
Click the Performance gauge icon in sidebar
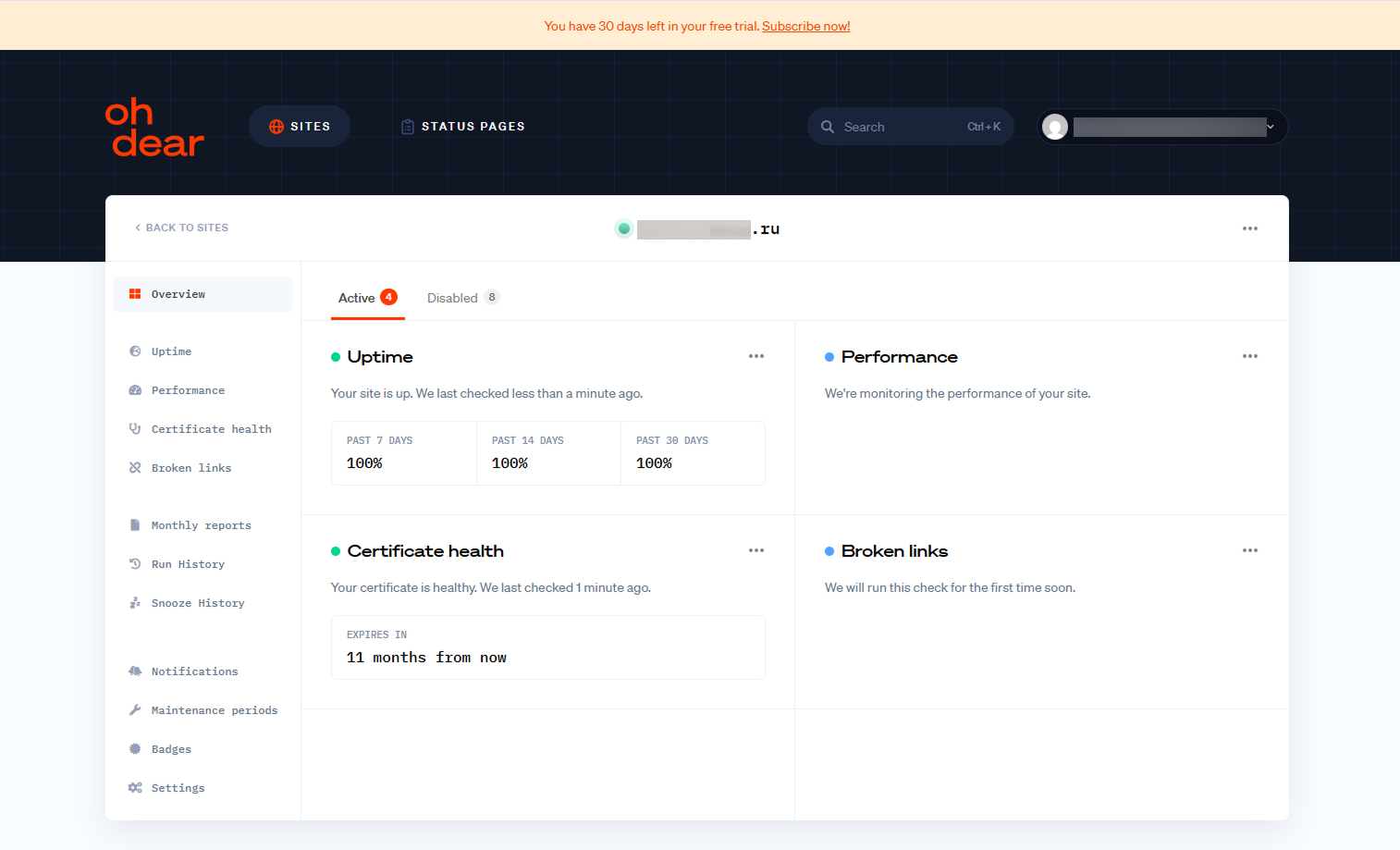coord(135,390)
